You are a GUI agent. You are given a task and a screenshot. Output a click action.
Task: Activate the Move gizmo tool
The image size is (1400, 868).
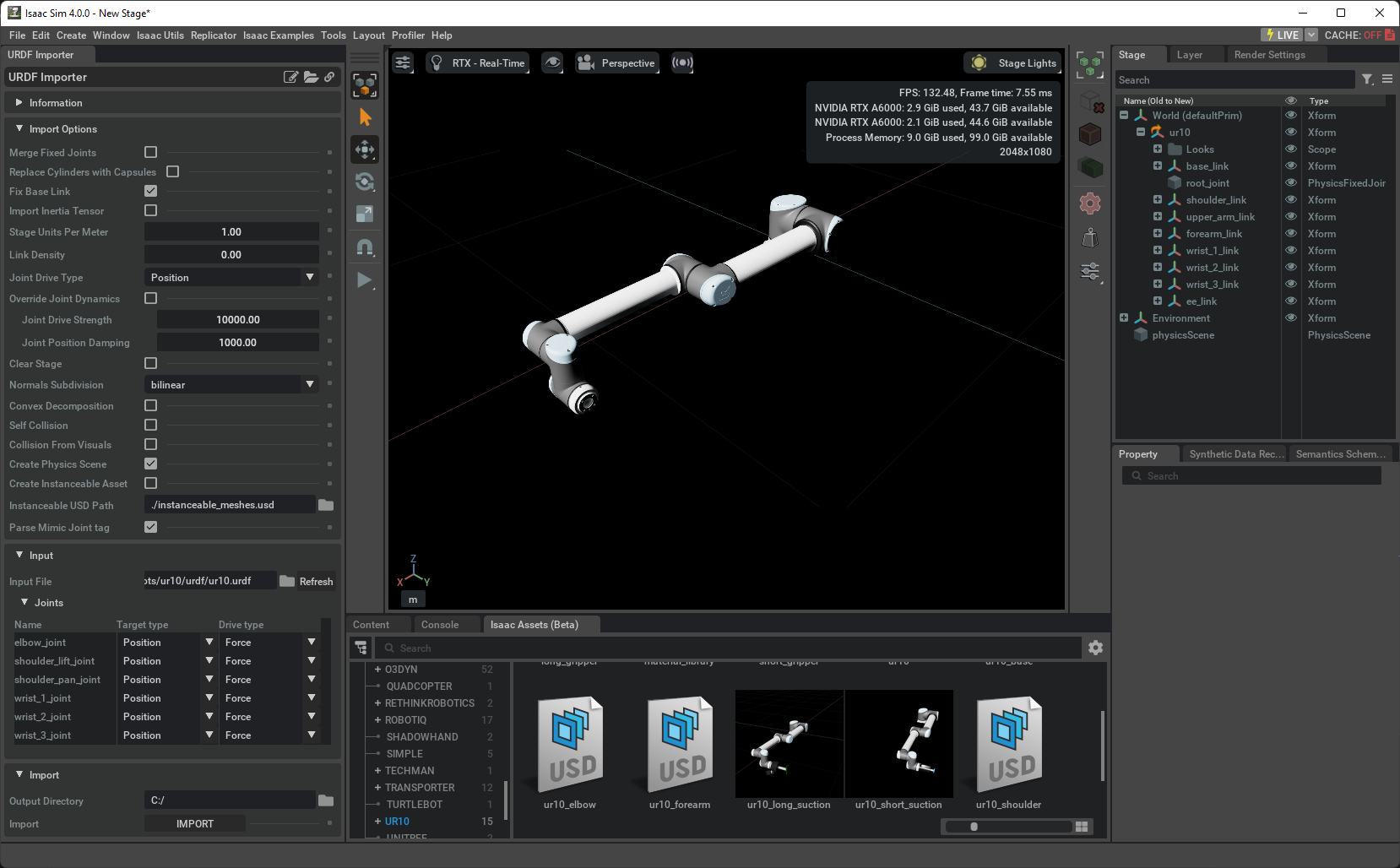point(365,149)
